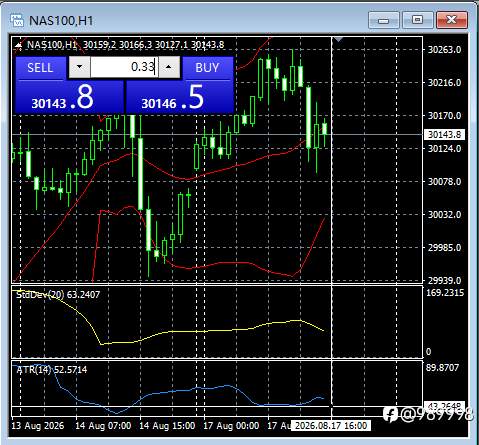The width and height of the screenshot is (479, 445).
Task: Close the NAS100,H1 chart window
Action: 451,20
